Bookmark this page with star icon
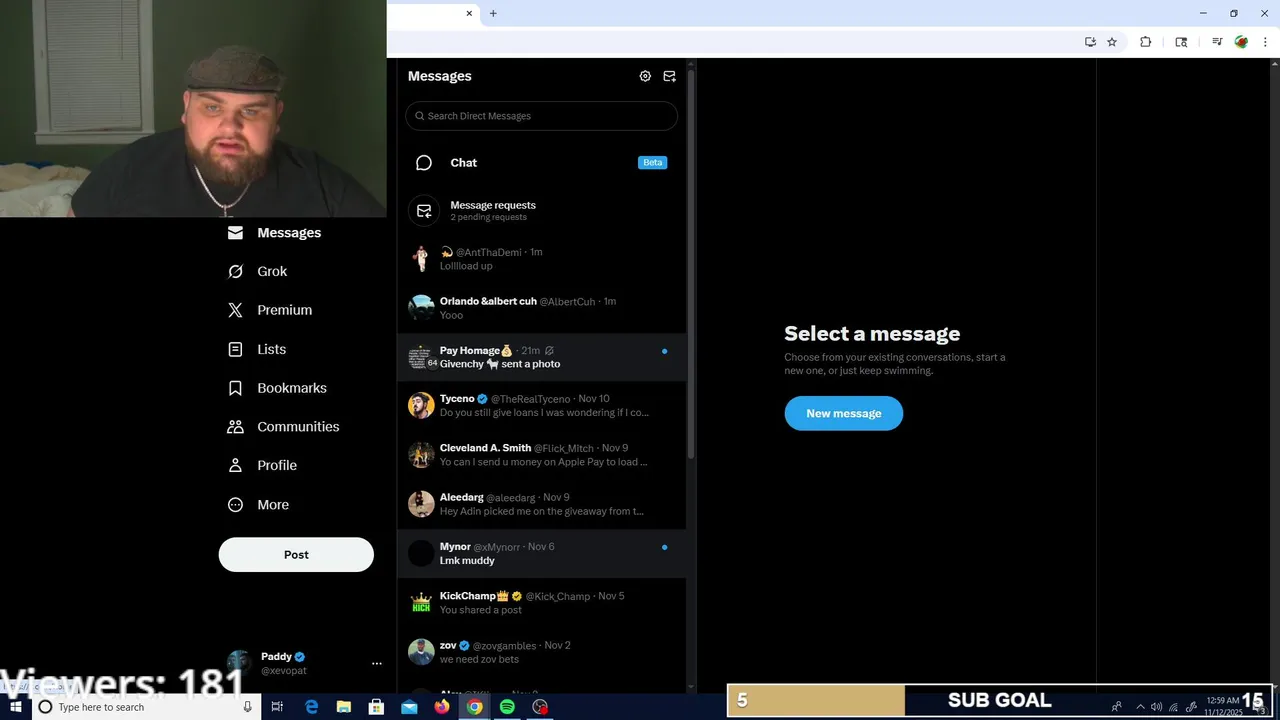The width and height of the screenshot is (1280, 720). (1112, 42)
